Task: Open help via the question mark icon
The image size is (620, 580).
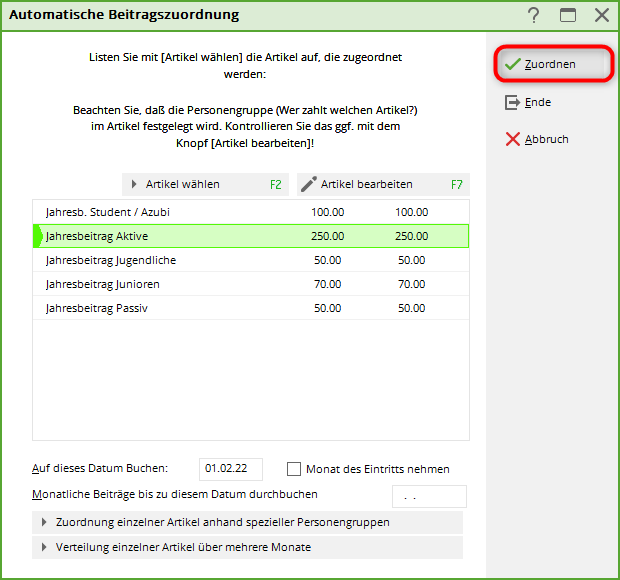Action: [x=534, y=15]
